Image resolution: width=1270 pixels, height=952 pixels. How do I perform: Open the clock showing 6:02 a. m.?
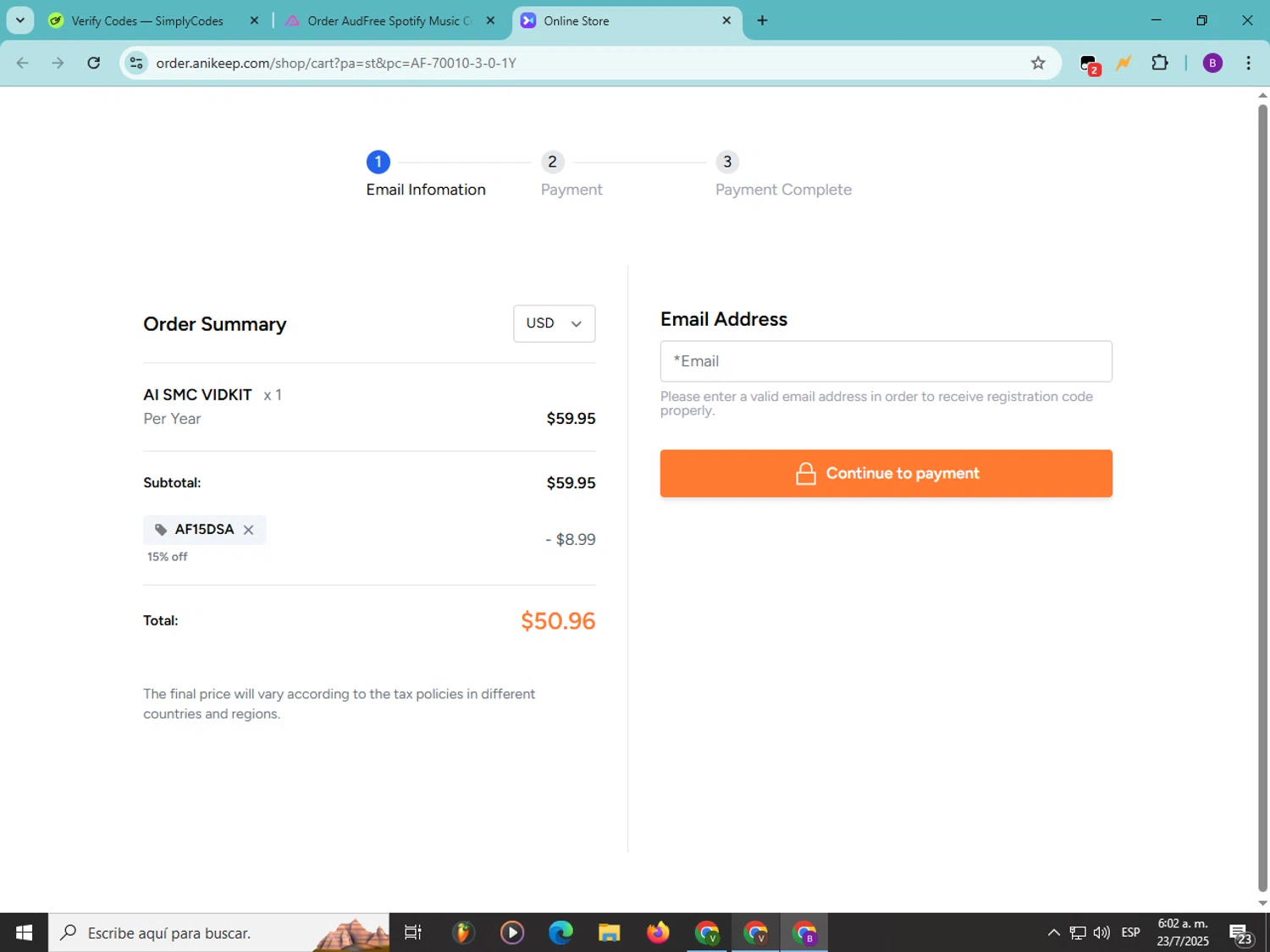pos(1183,933)
